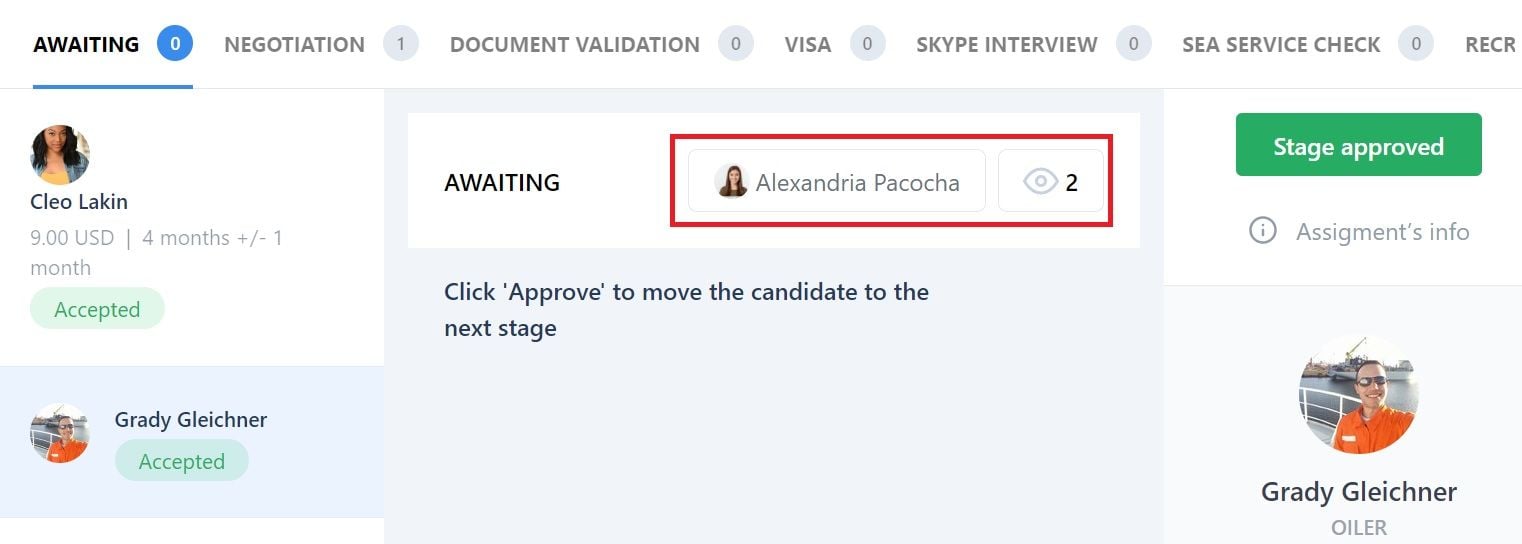Open Cleo Lakin's profile photo
Viewport: 1522px width, 544px height.
[60, 155]
